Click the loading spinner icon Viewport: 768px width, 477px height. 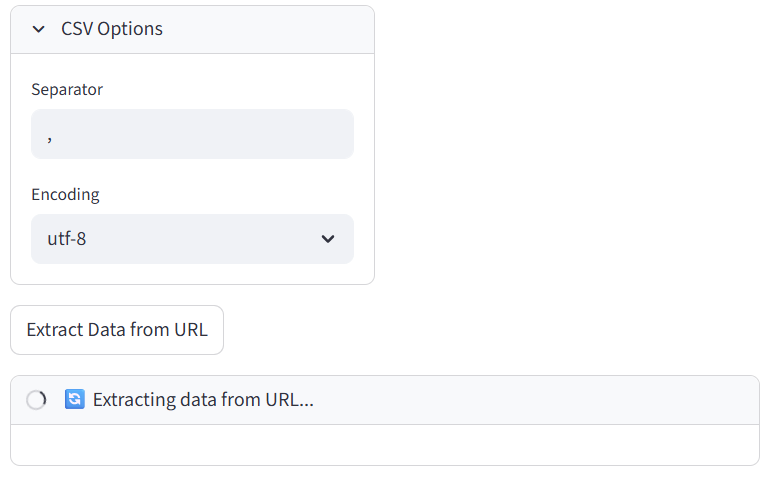(36, 400)
